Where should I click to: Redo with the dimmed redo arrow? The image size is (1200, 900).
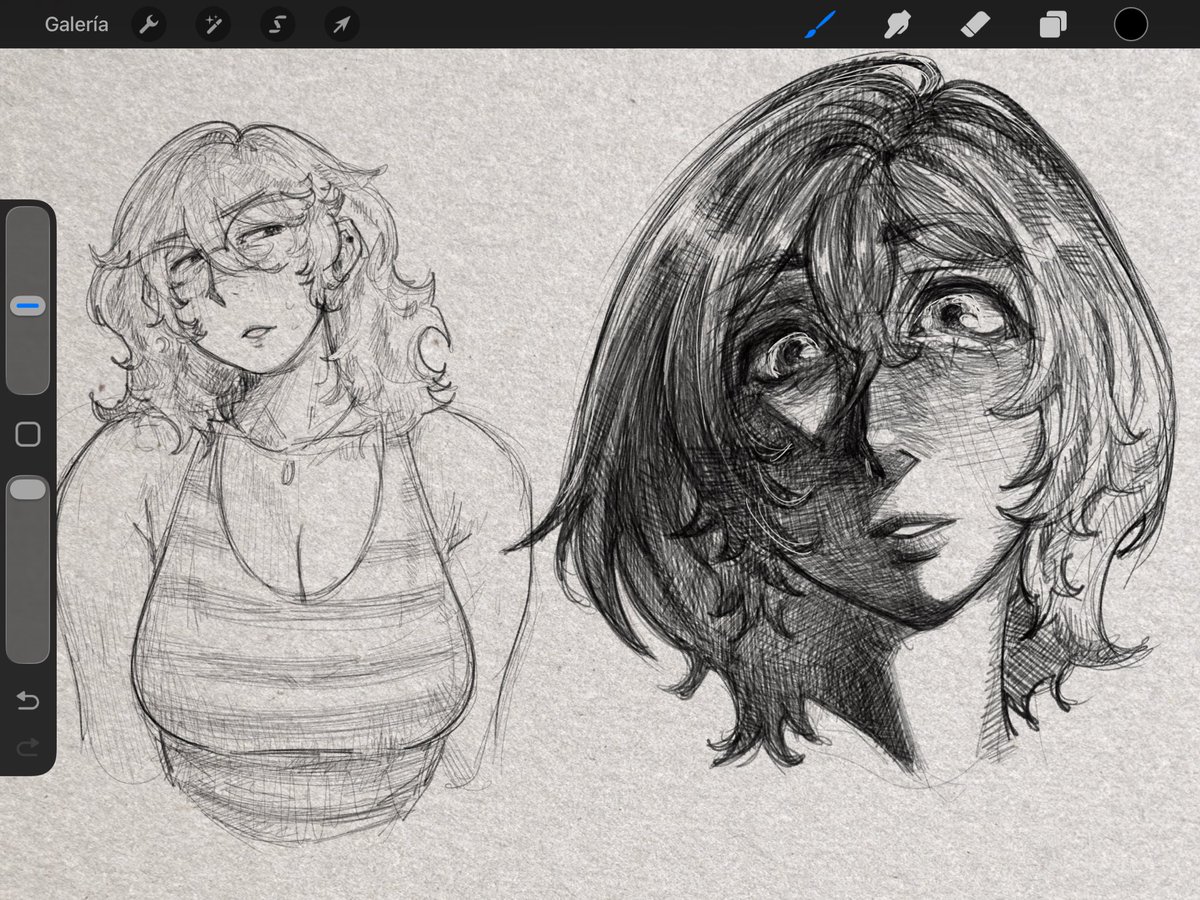[x=28, y=746]
